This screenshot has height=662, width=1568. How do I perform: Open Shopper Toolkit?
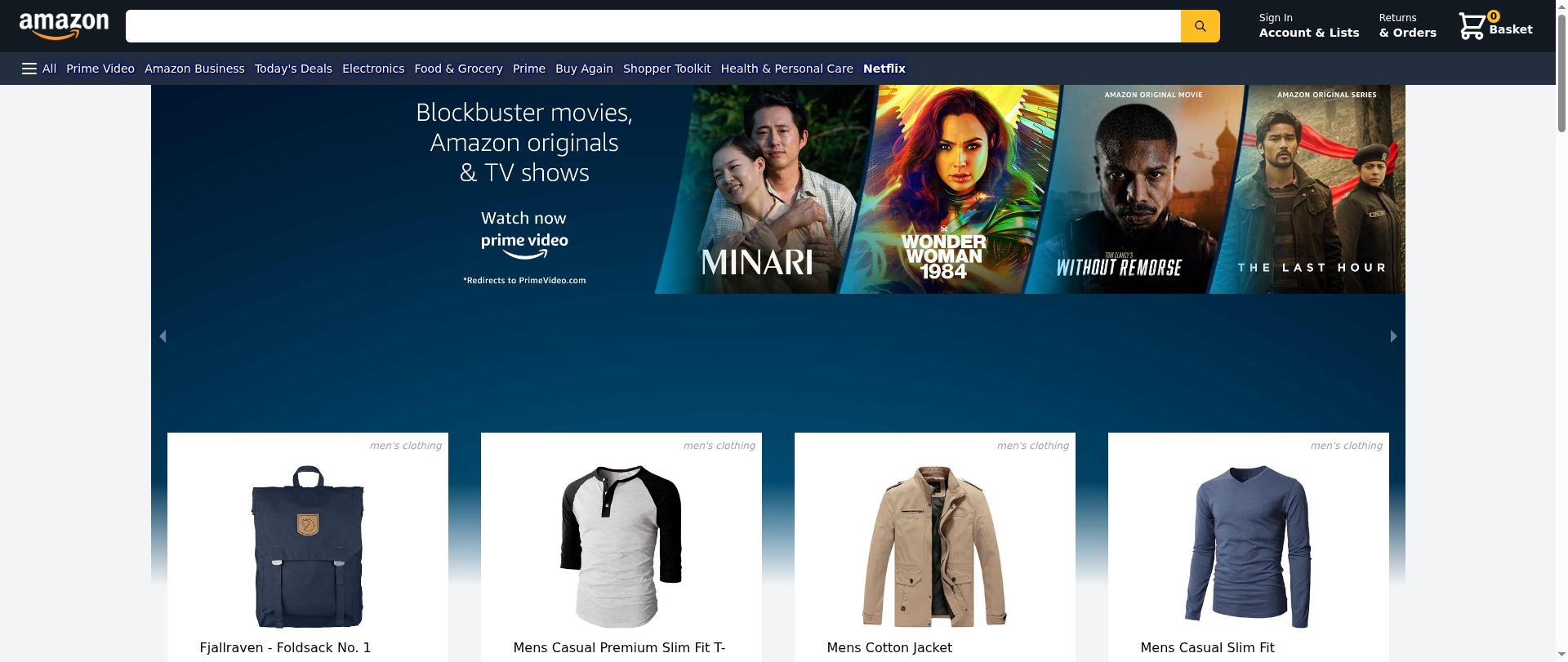pos(666,69)
